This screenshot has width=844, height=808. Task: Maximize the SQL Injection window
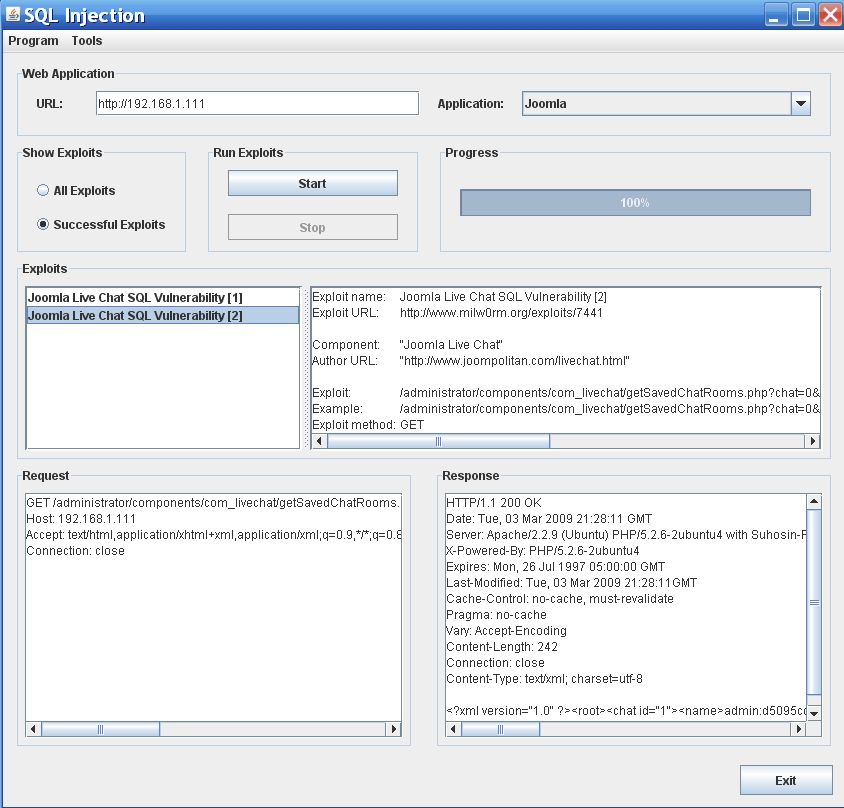pyautogui.click(x=803, y=15)
